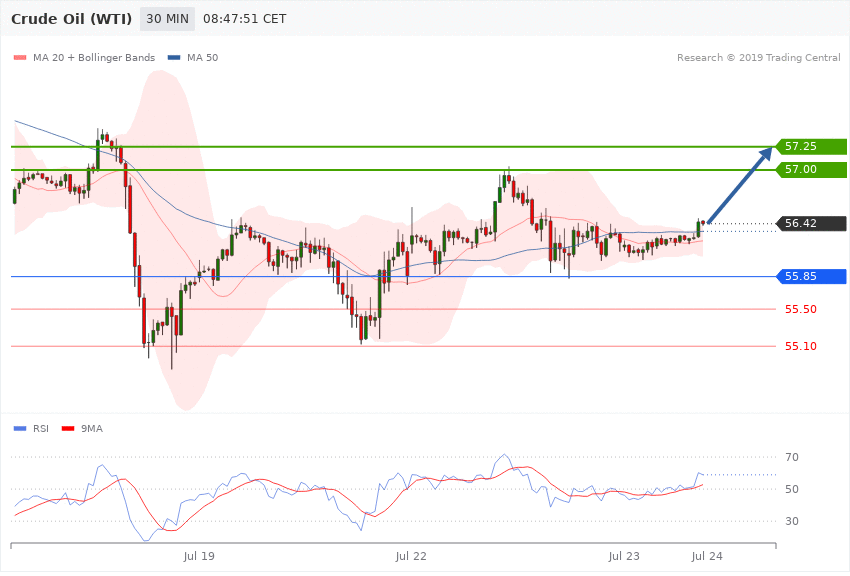
Task: Click the RSI 50 level label
Action: click(792, 489)
